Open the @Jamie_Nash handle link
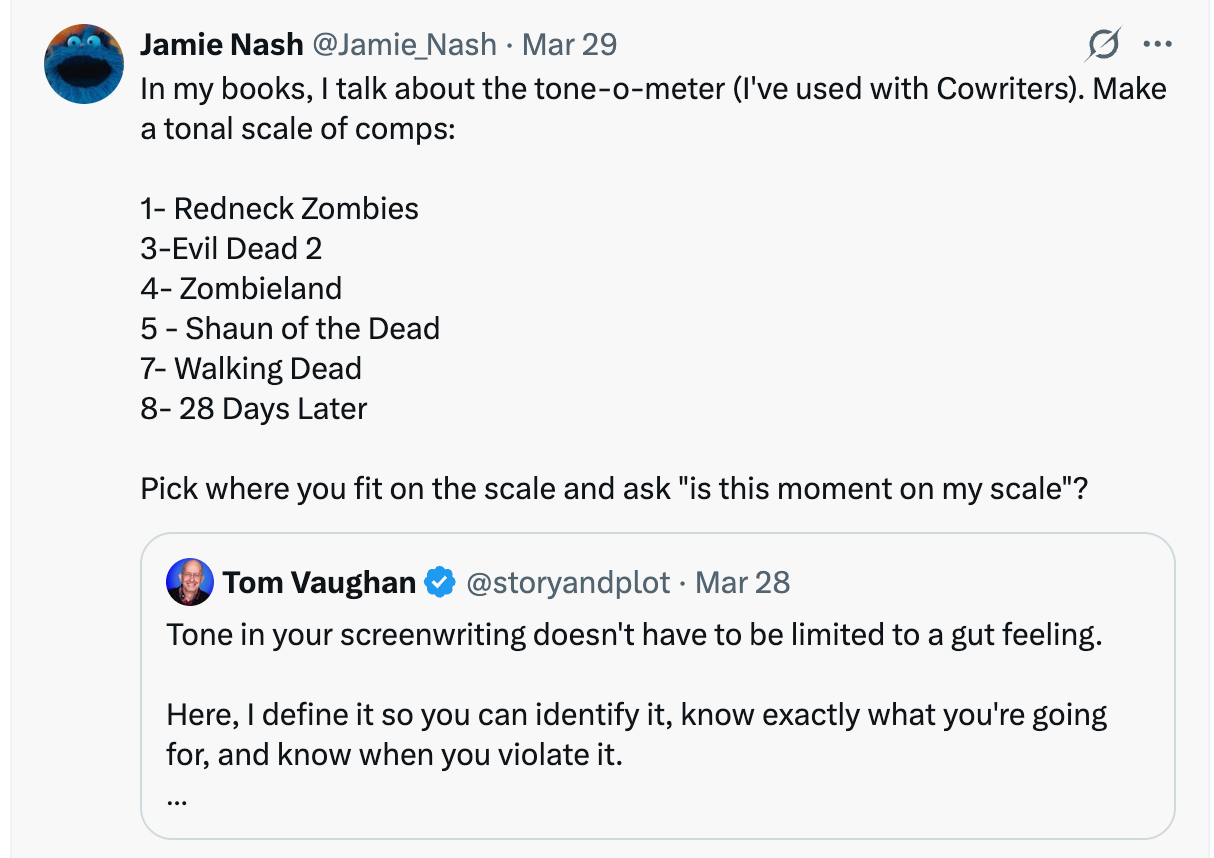1214x858 pixels. tap(404, 45)
